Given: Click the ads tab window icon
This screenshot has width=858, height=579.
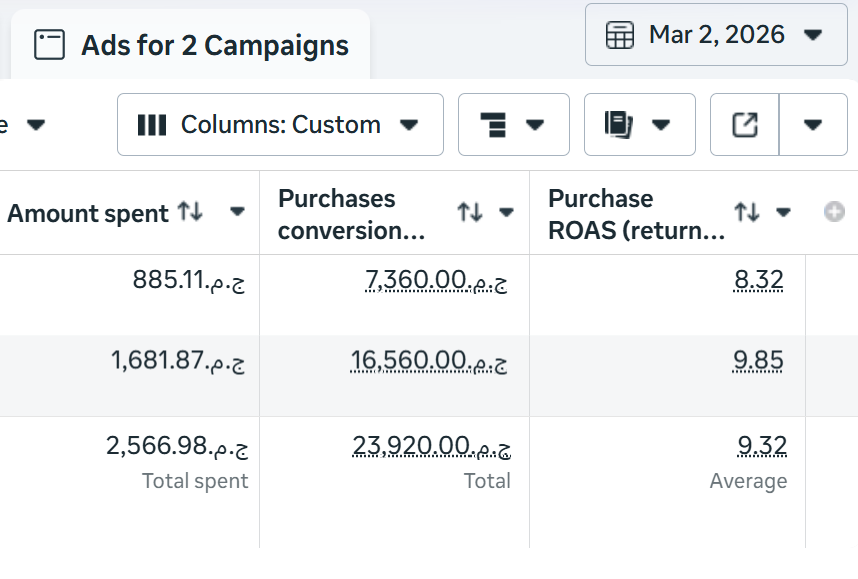Looking at the screenshot, I should (x=49, y=44).
